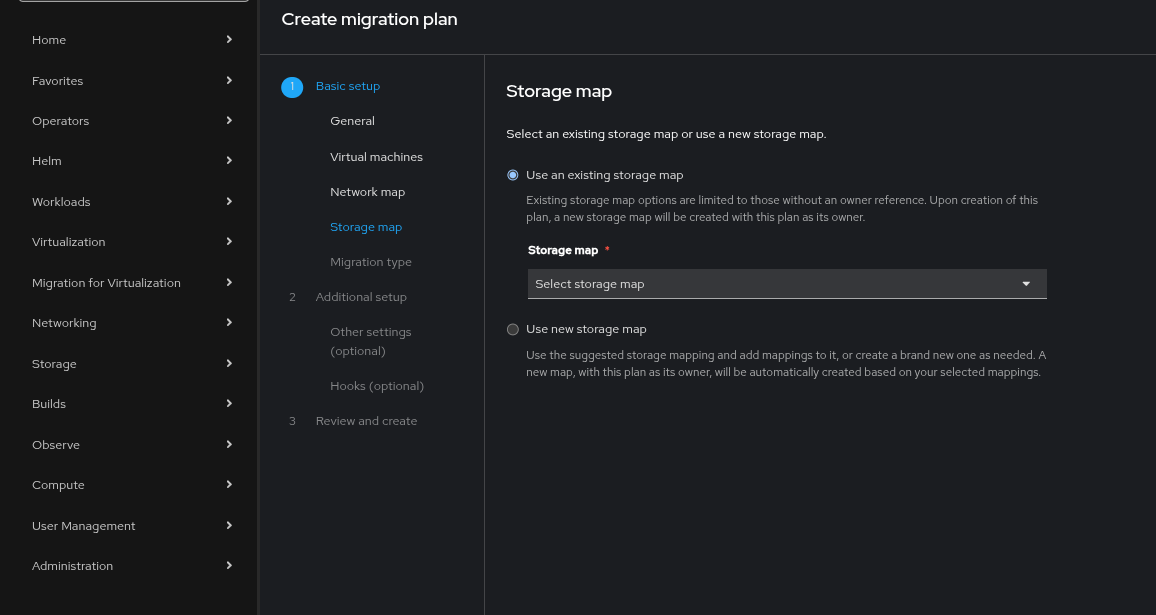Screen dimensions: 1156x615
Task: Select Use new storage map option
Action: coord(513,329)
